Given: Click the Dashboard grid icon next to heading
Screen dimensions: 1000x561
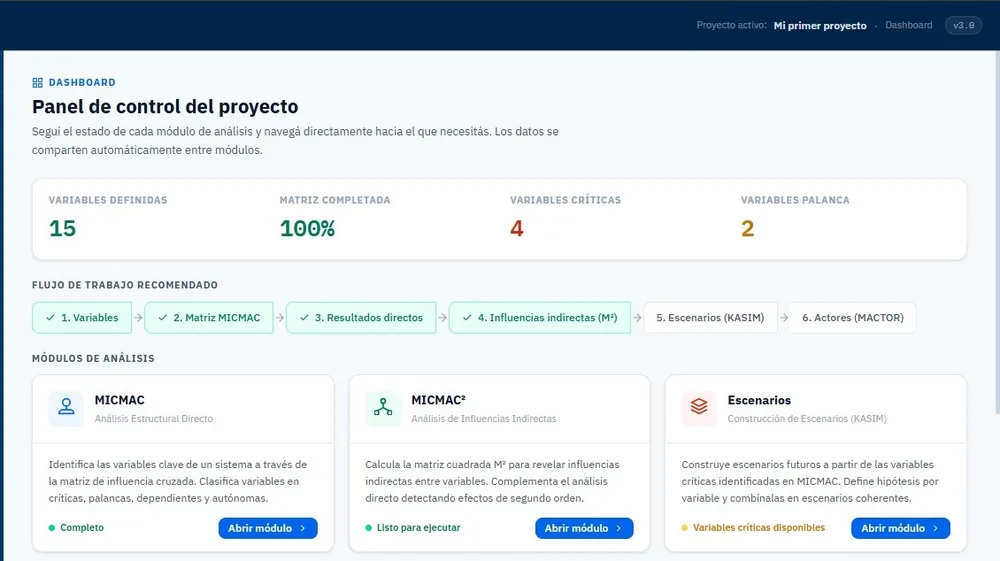Looking at the screenshot, I should pyautogui.click(x=38, y=83).
